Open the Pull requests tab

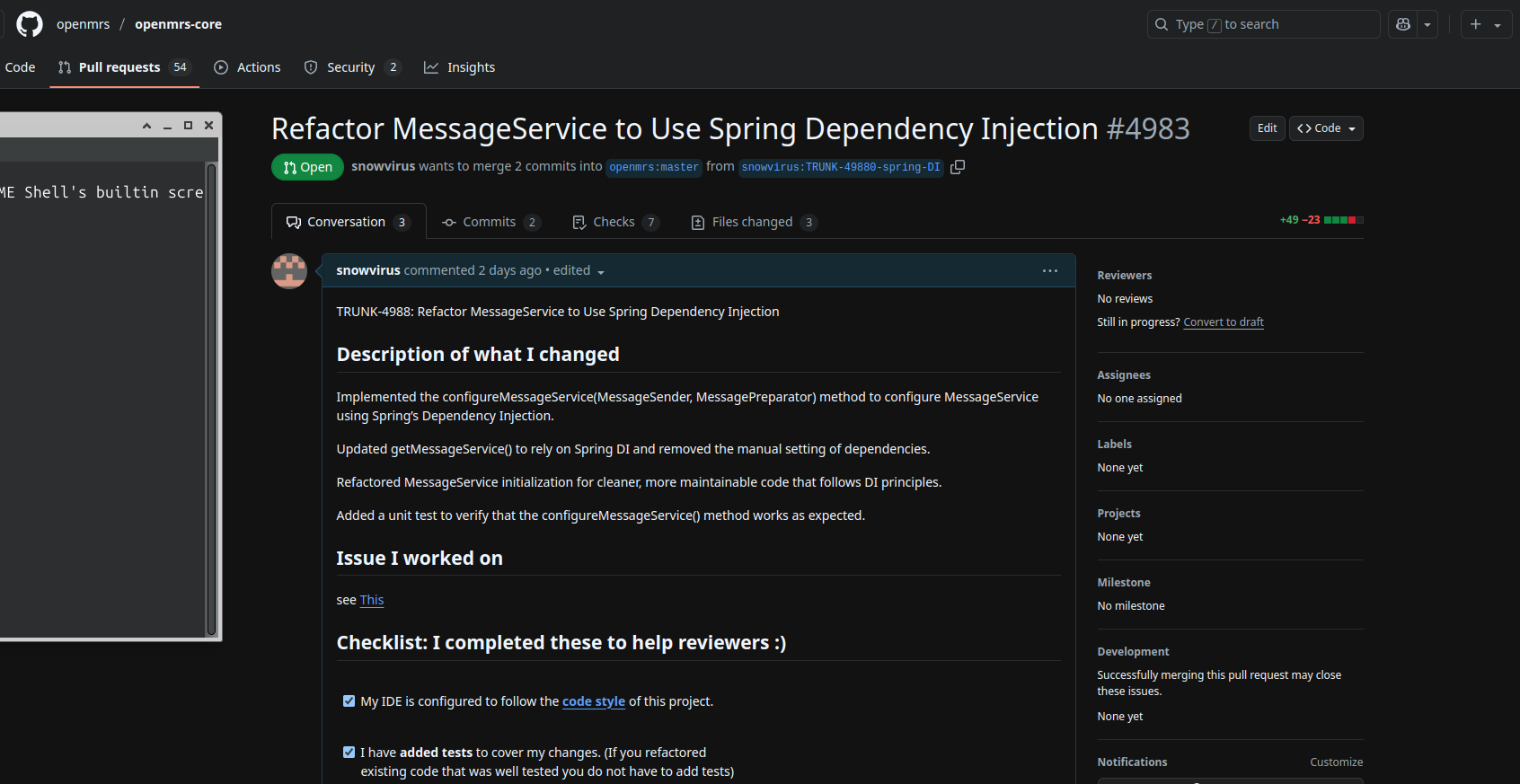click(124, 67)
